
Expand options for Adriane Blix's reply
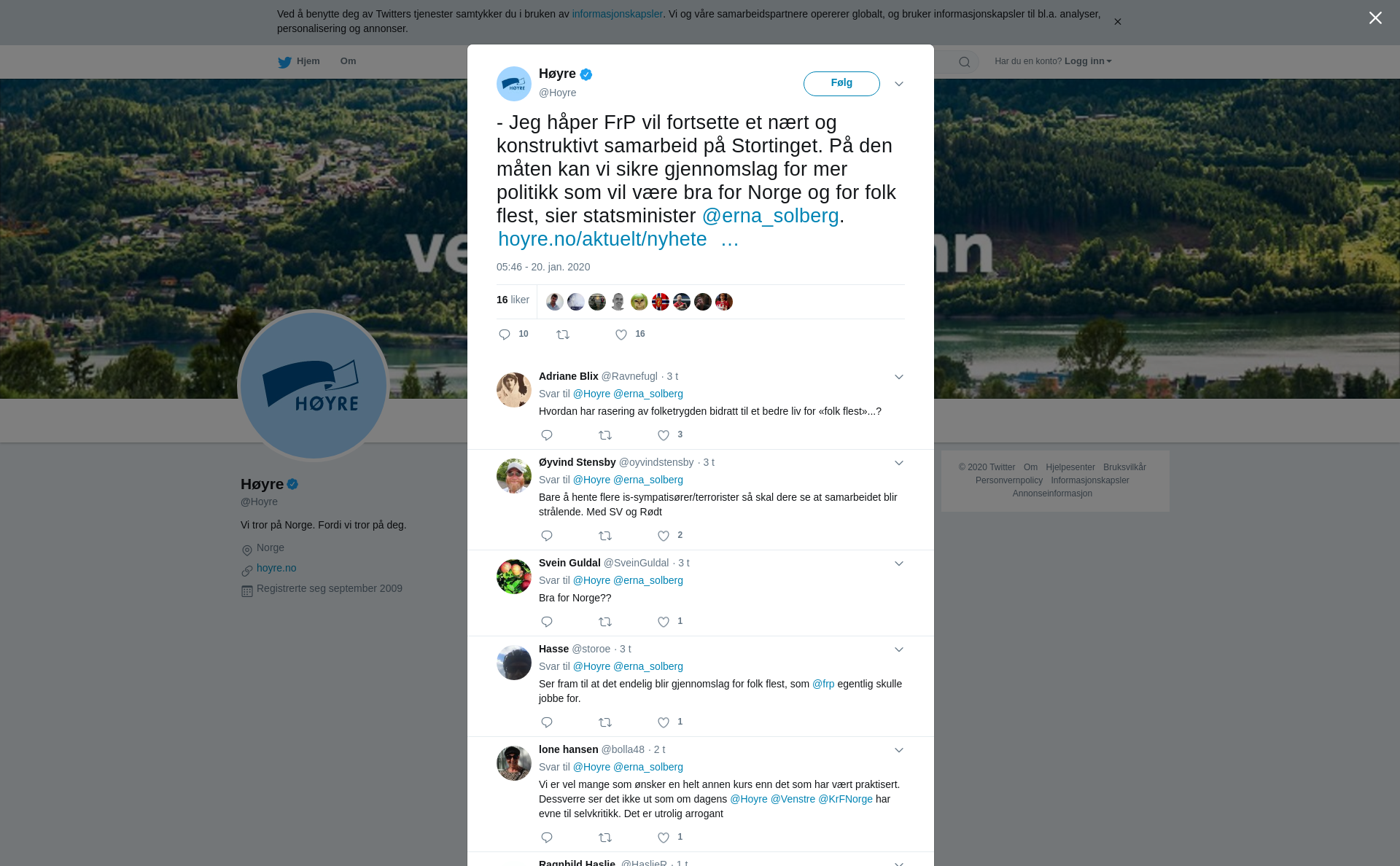[899, 377]
